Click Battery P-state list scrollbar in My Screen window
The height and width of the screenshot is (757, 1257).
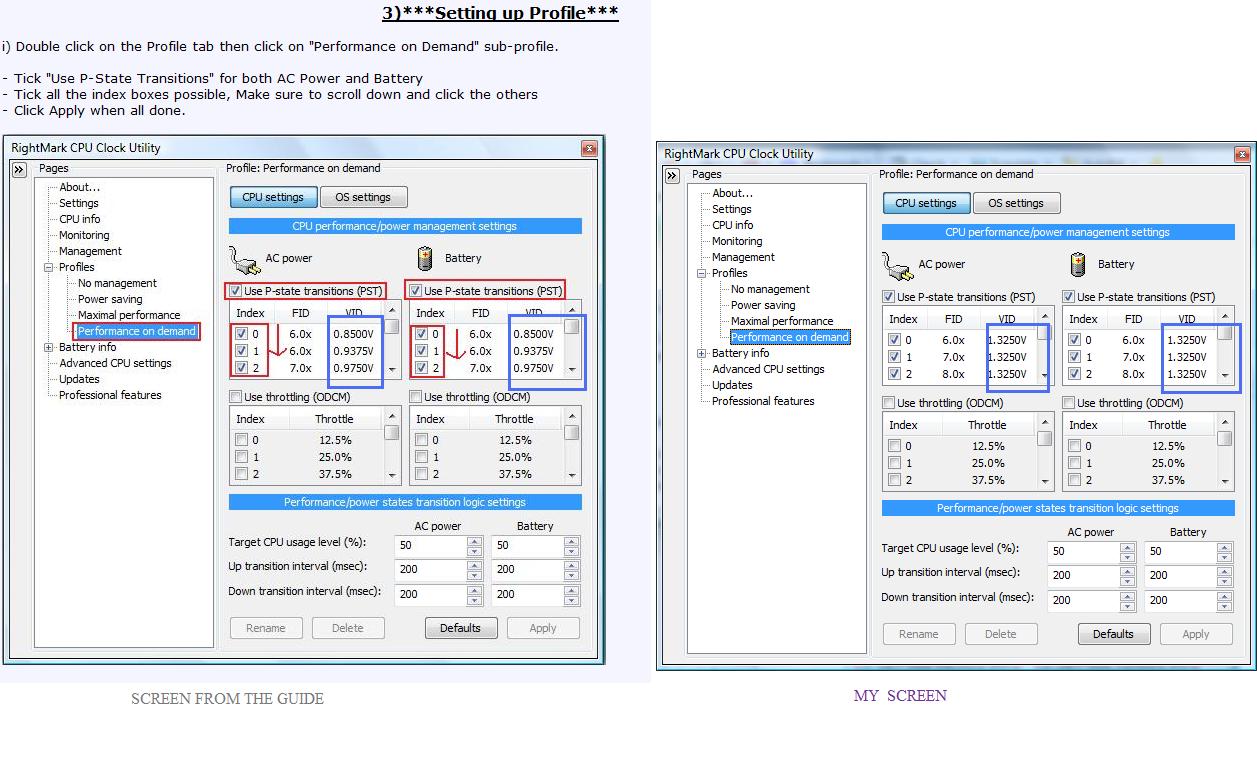(x=1225, y=348)
